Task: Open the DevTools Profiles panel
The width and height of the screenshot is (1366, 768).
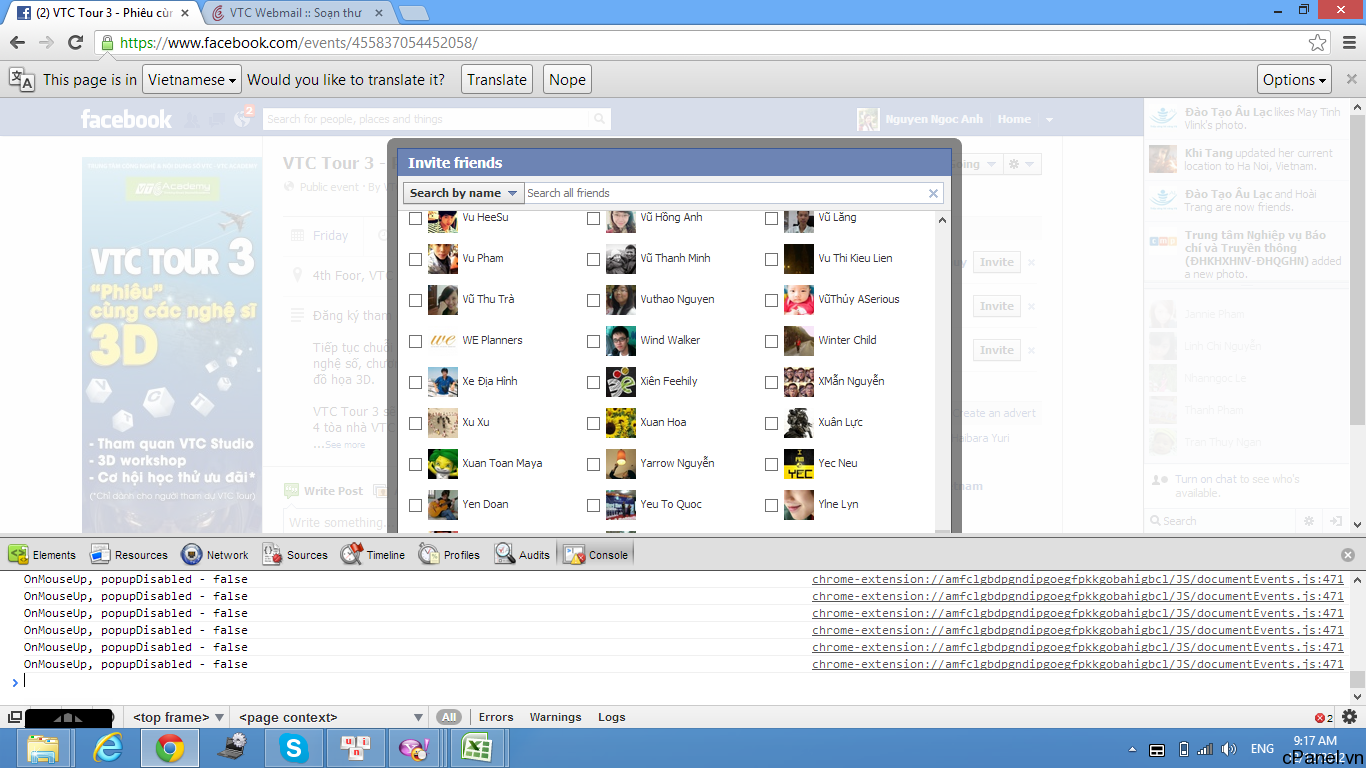Action: pos(449,554)
